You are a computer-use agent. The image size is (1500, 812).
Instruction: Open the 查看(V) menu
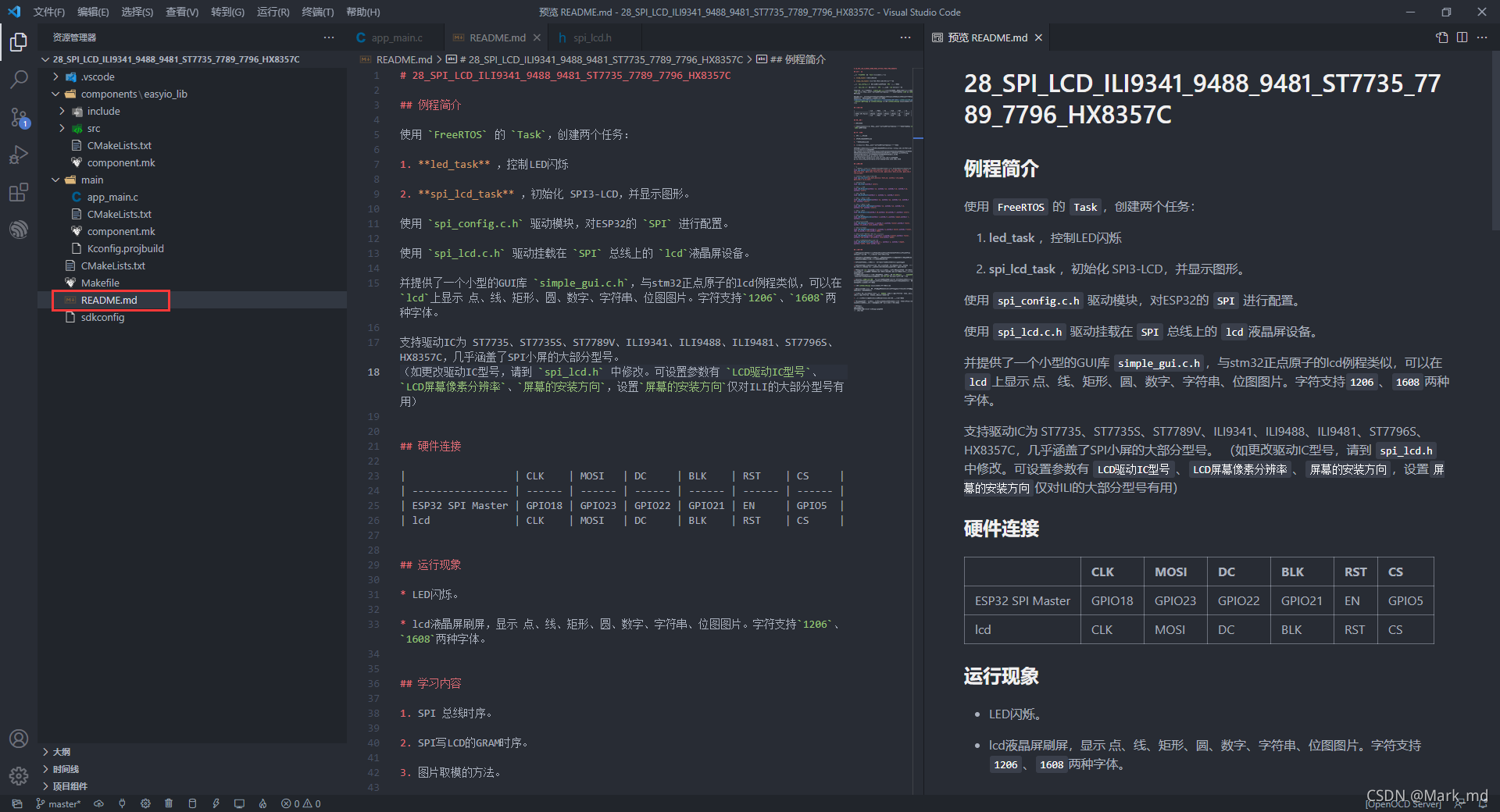click(x=181, y=12)
